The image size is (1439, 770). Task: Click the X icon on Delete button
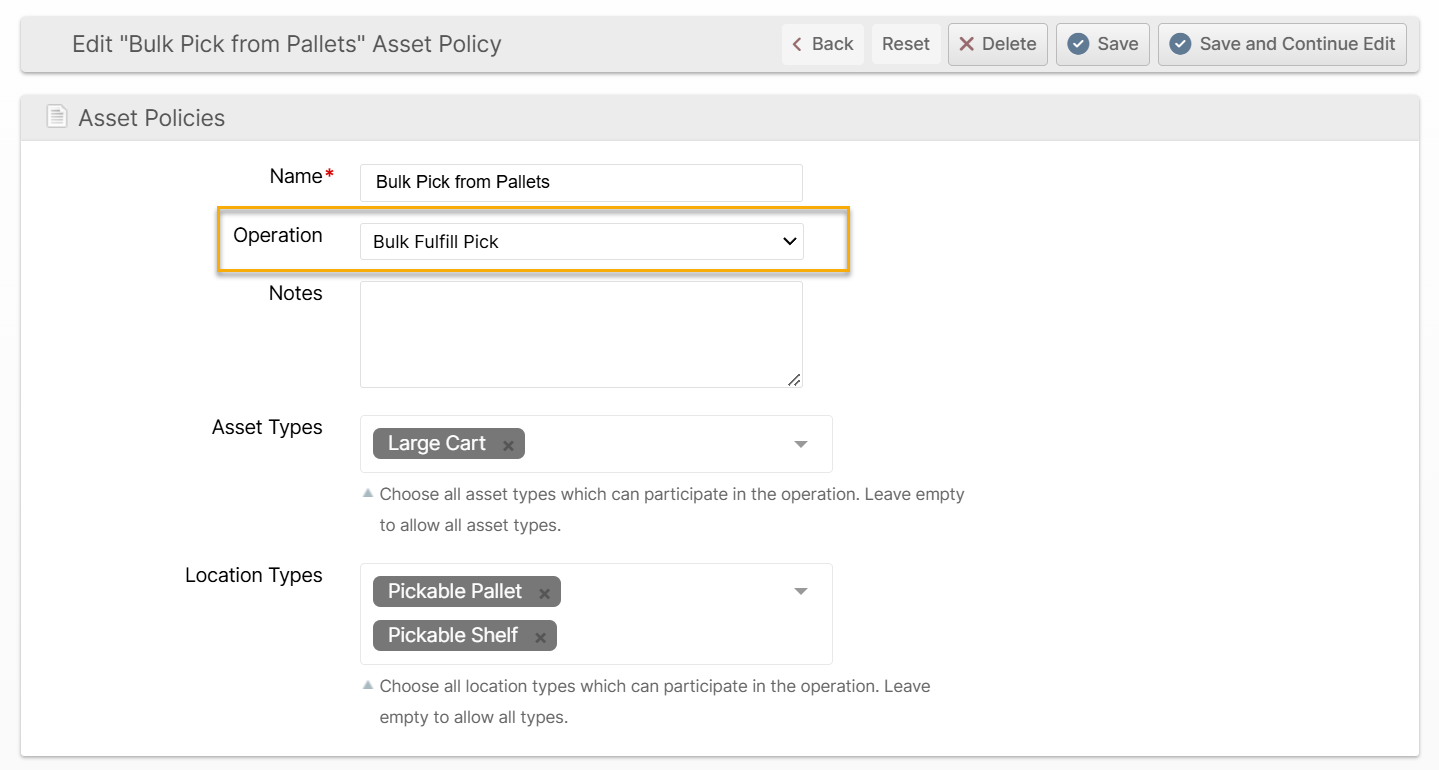click(966, 44)
